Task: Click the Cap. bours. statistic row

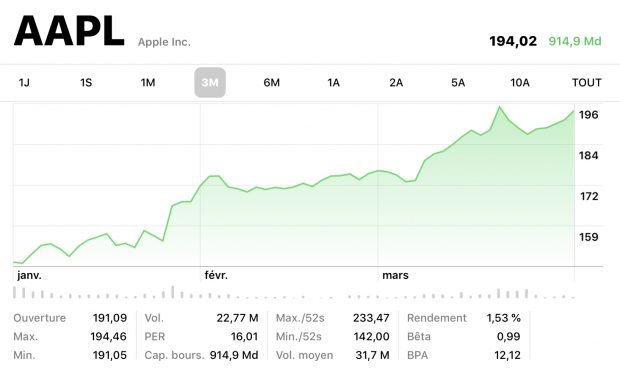Action: (201, 355)
